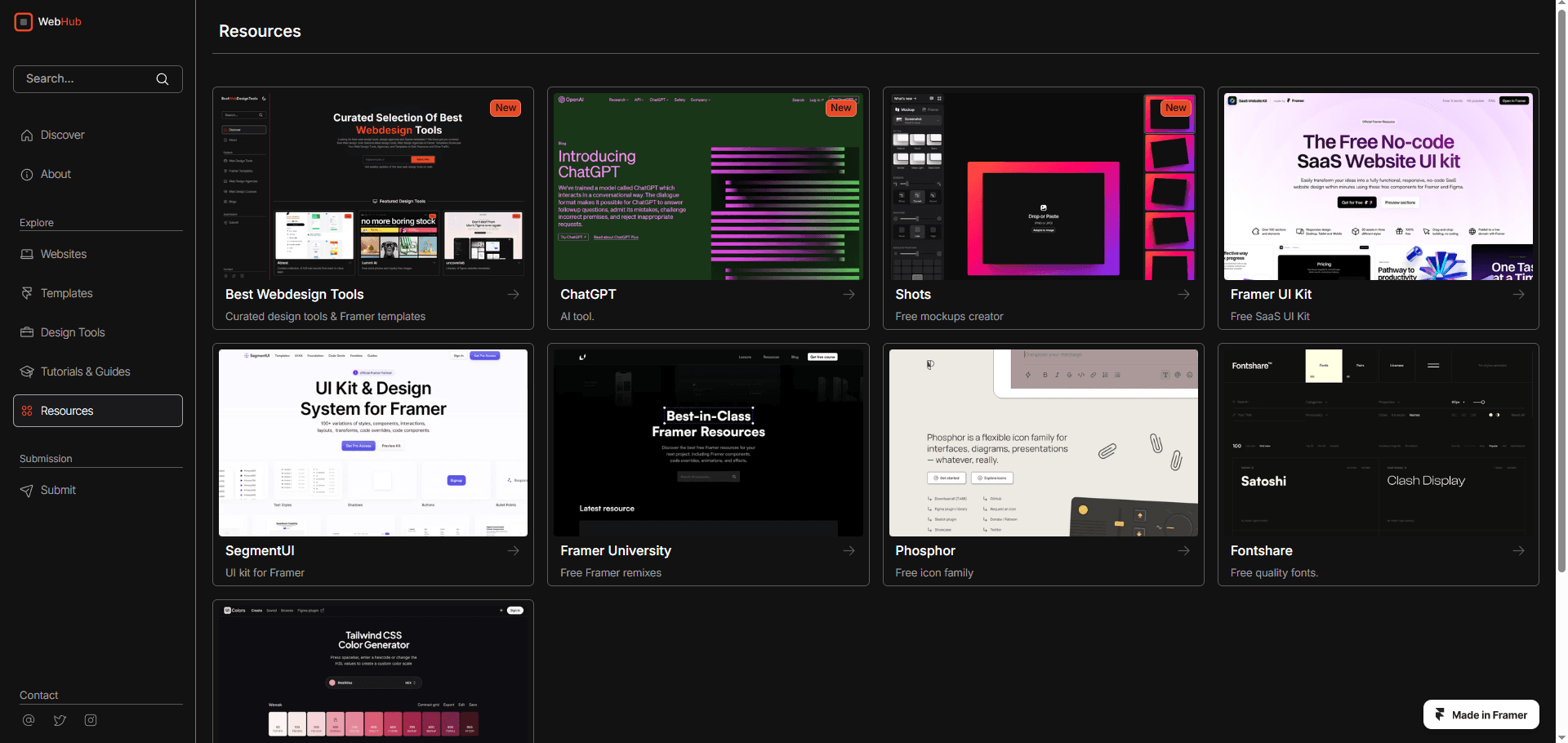Open the Framer UI Kit thumbnail
This screenshot has height=743, width=1568.
click(x=1379, y=186)
